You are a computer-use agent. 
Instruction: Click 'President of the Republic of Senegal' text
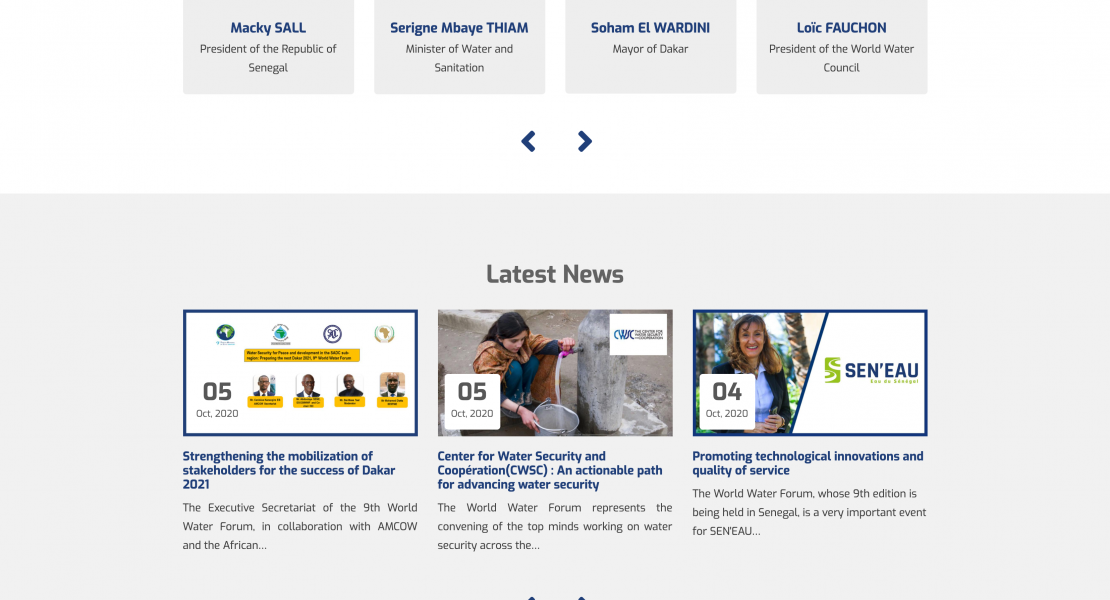point(268,58)
